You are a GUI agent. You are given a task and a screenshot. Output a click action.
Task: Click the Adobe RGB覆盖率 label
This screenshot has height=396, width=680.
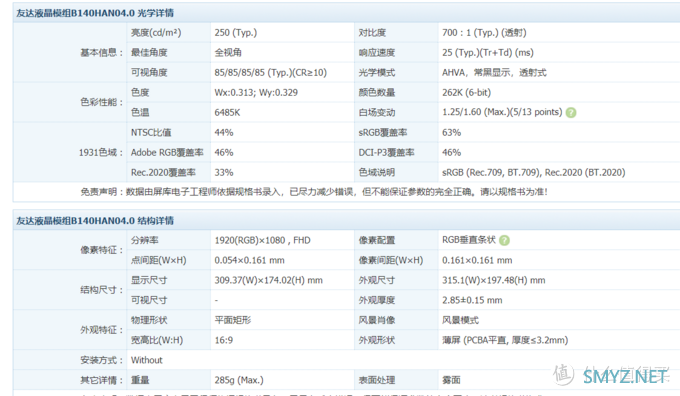[x=167, y=153]
